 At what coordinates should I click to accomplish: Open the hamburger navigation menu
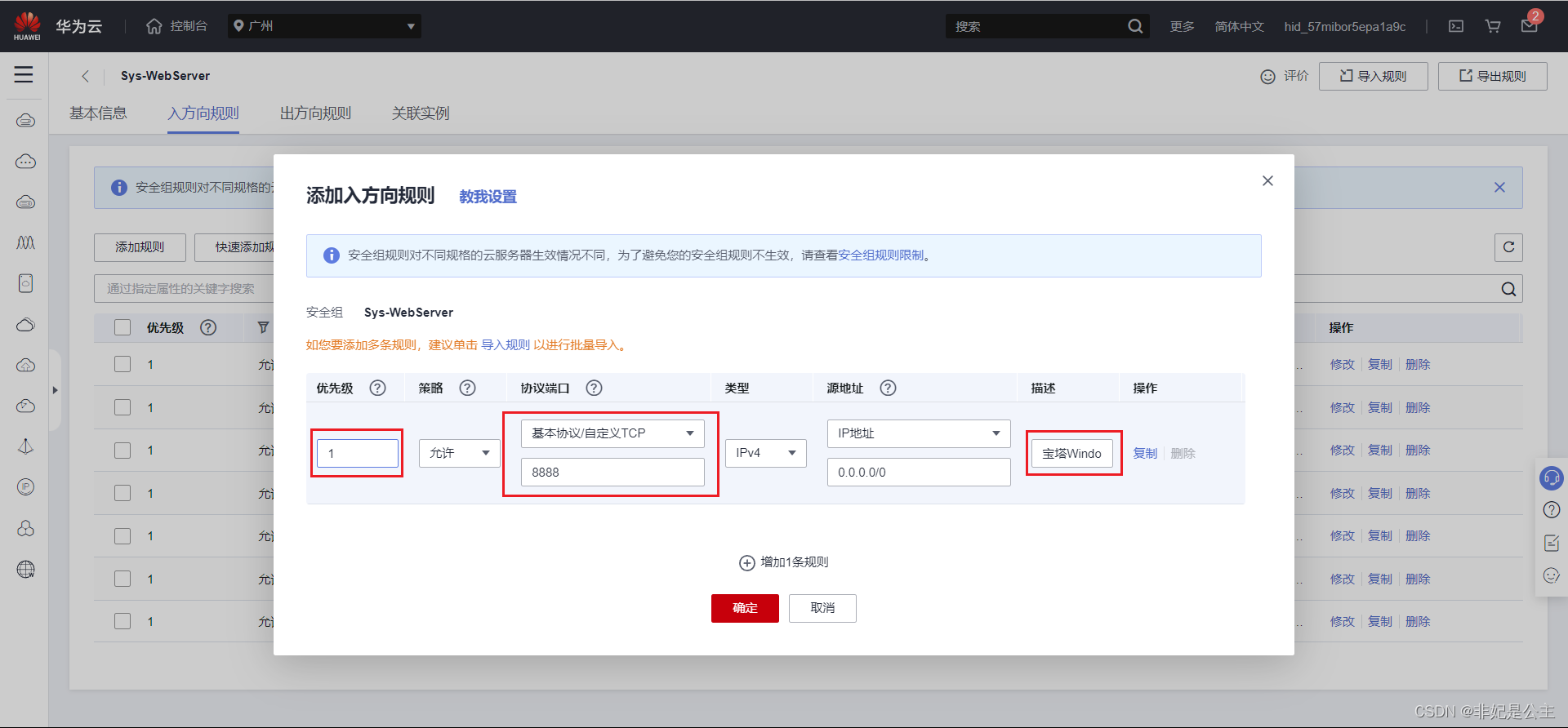(24, 75)
